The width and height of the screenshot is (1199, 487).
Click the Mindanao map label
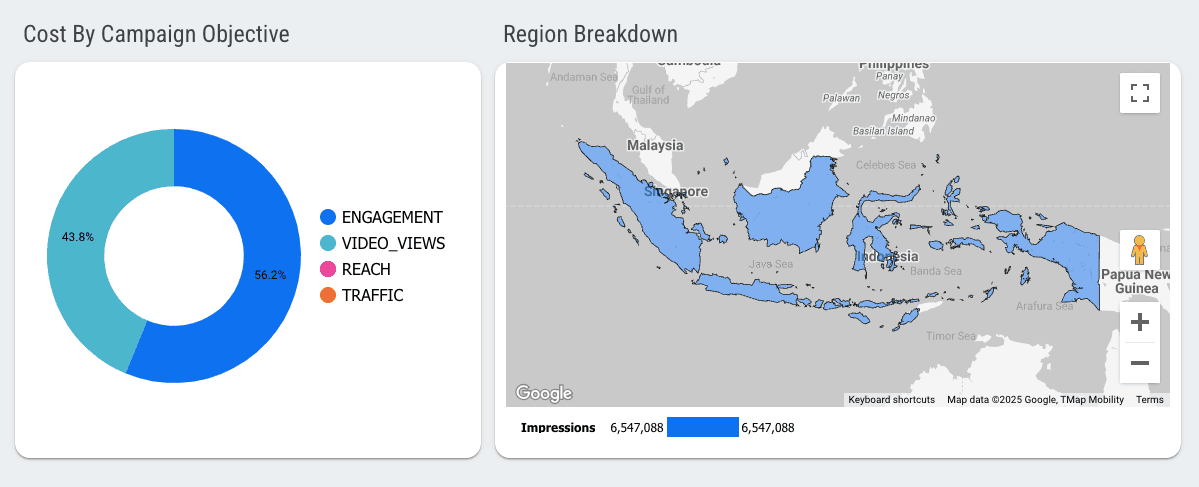(x=913, y=119)
